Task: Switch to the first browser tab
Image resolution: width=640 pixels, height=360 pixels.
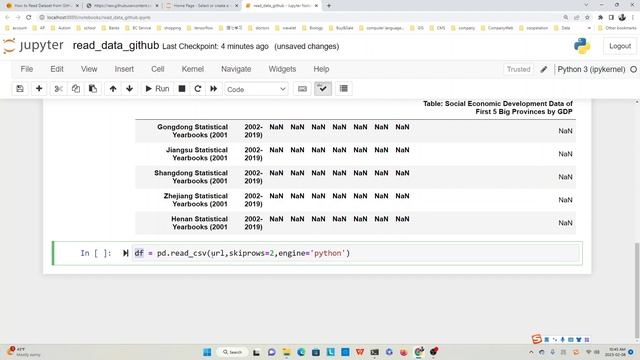Action: point(42,6)
